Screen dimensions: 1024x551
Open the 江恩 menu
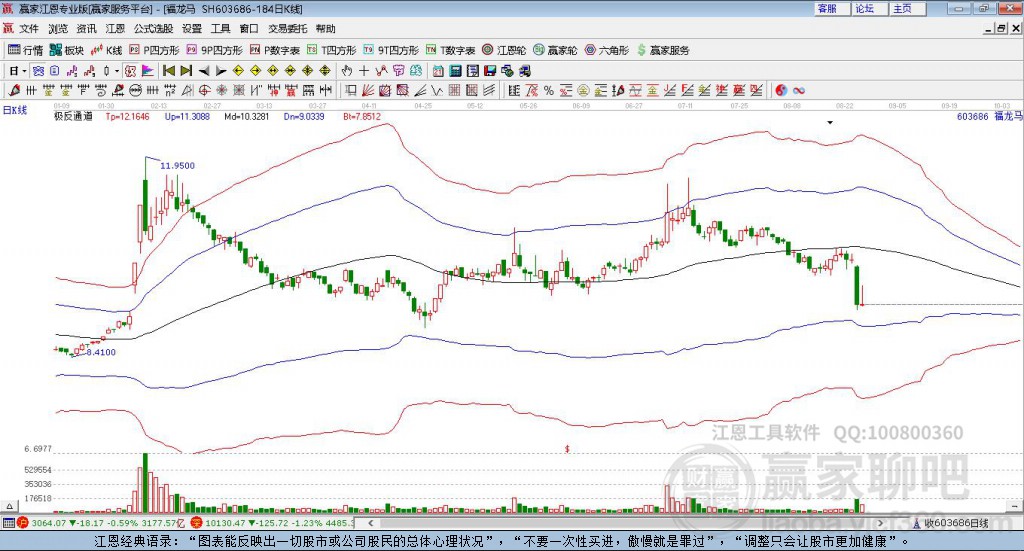point(115,29)
